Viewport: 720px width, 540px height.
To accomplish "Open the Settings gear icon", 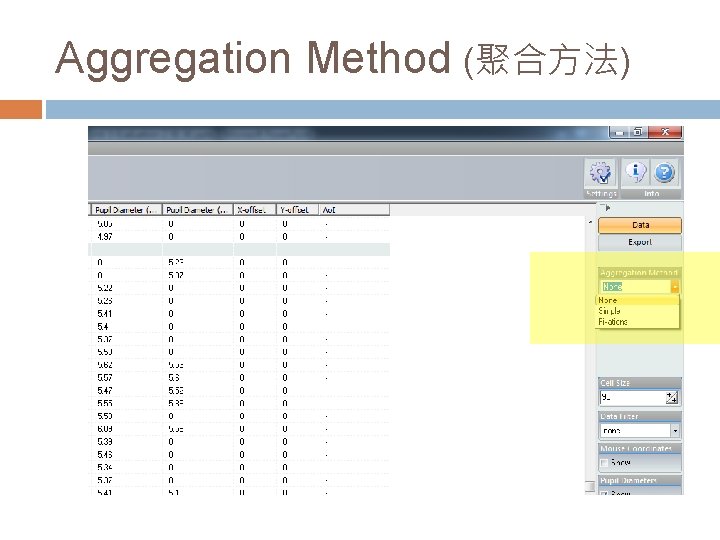I will 601,173.
